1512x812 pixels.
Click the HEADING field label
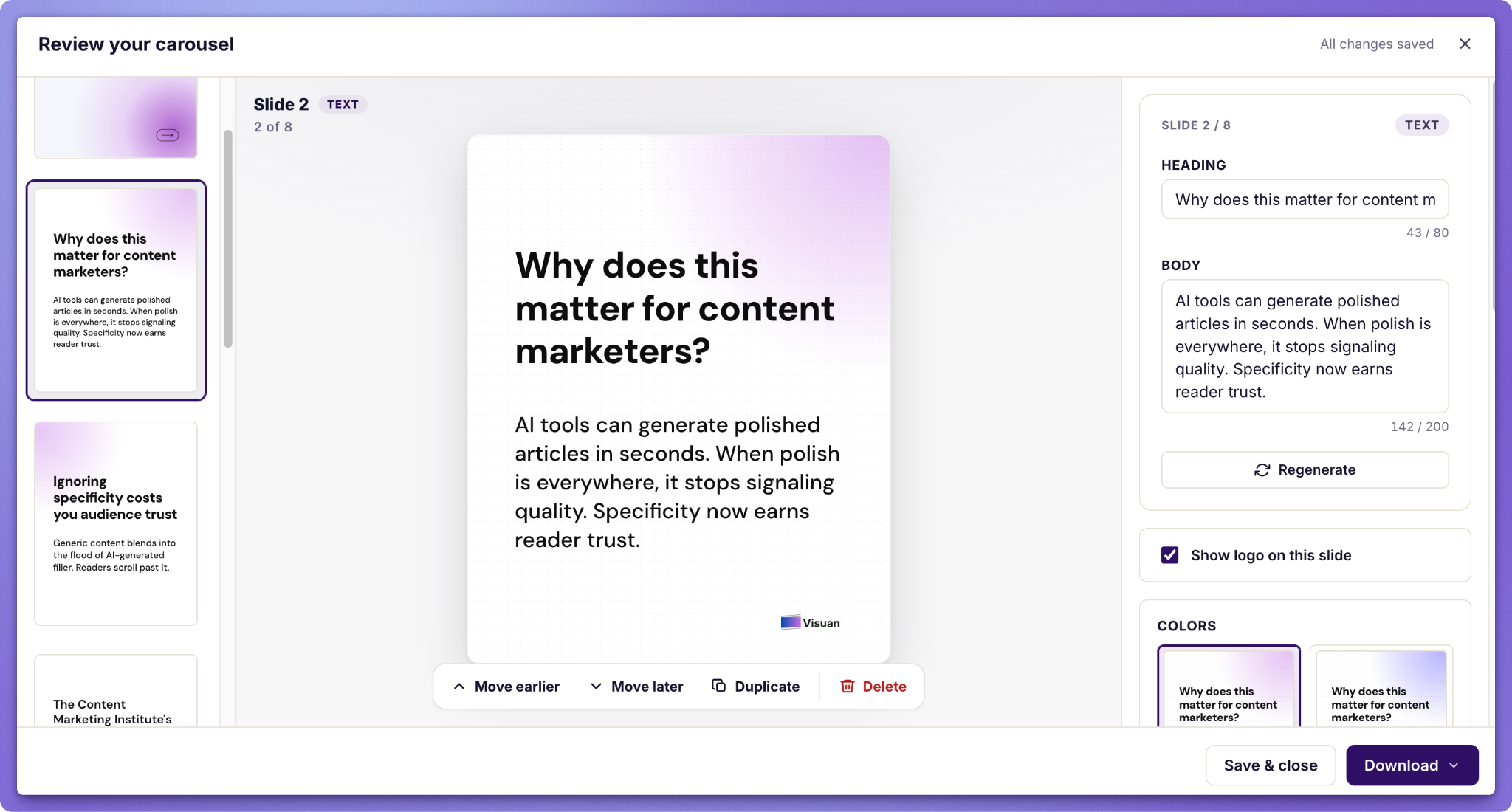pos(1193,165)
